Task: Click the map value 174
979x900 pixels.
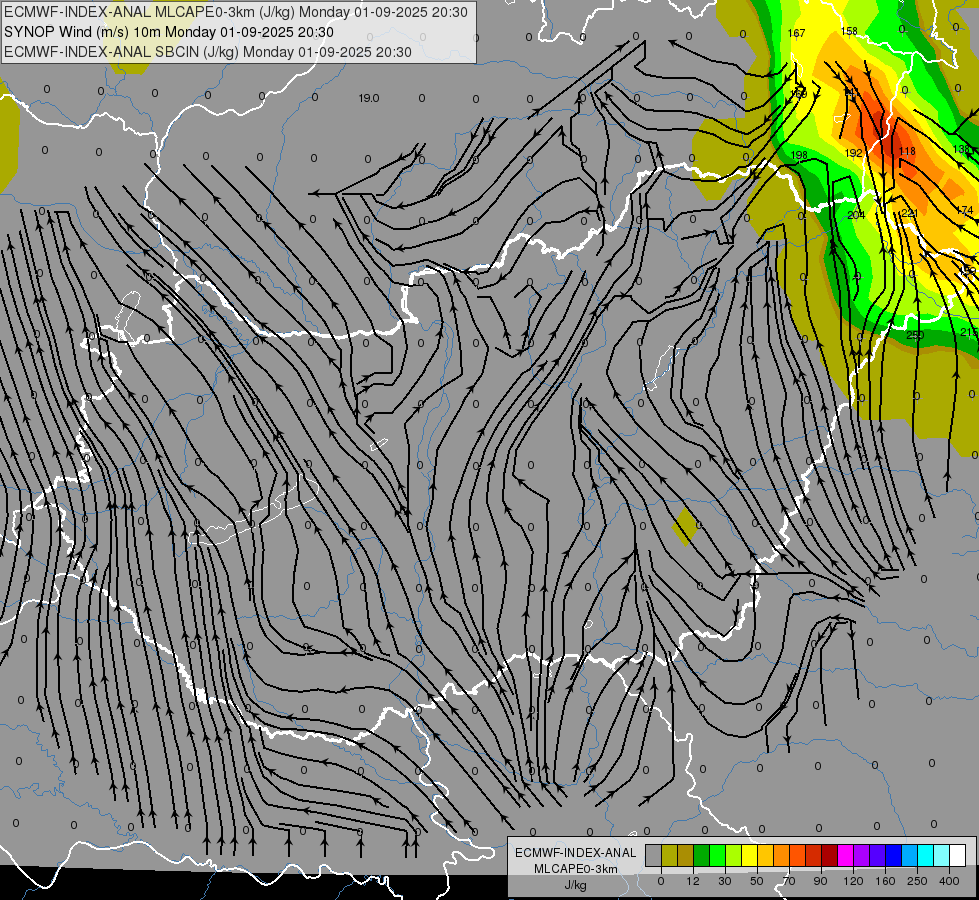Action: coord(965,210)
